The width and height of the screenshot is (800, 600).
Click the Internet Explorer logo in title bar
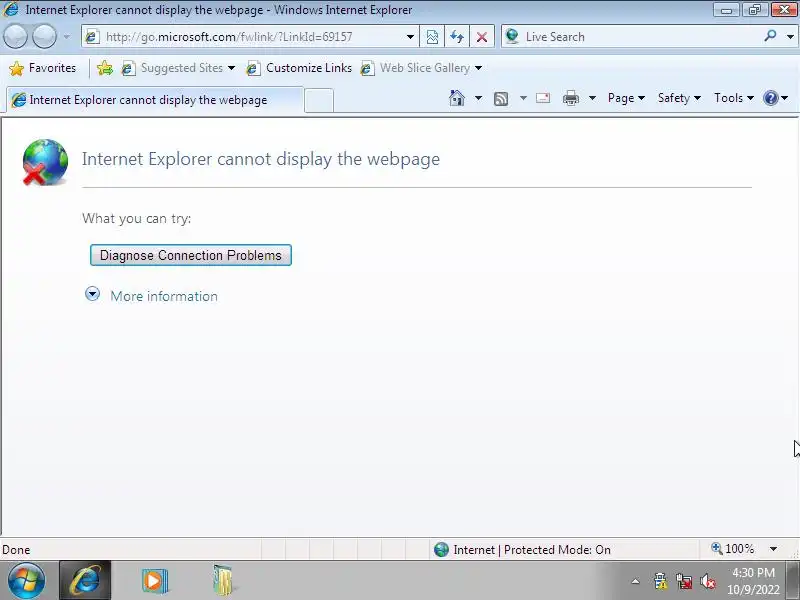coord(11,9)
